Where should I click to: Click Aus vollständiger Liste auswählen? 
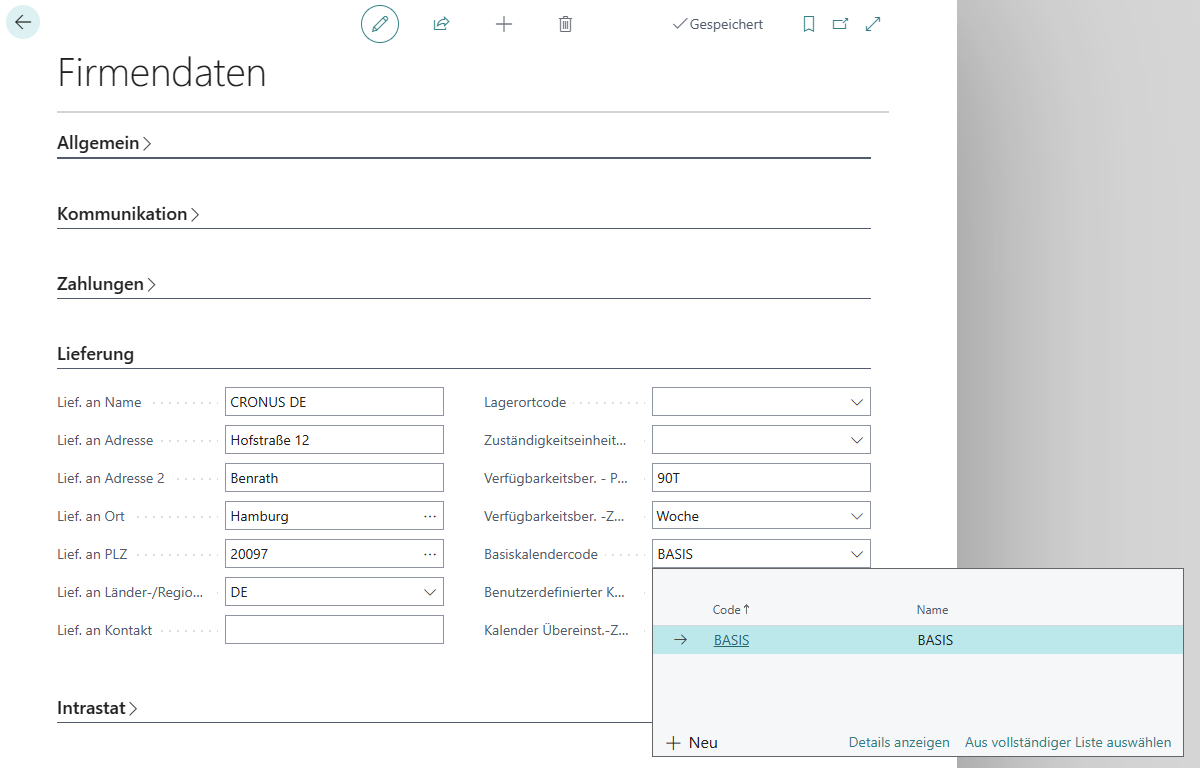(x=1068, y=743)
